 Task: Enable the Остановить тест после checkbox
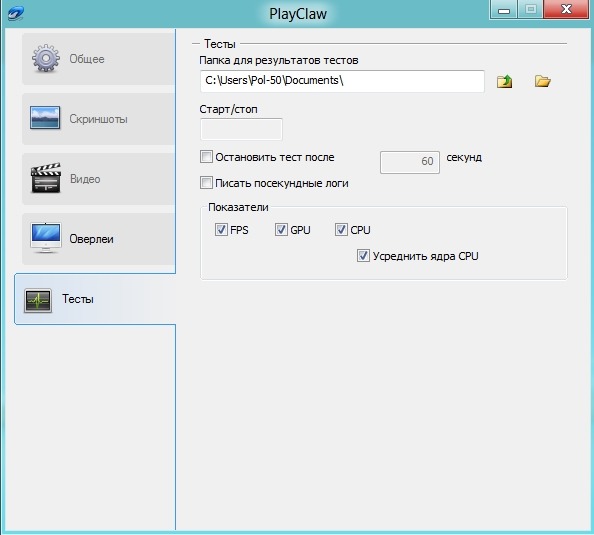click(x=206, y=156)
